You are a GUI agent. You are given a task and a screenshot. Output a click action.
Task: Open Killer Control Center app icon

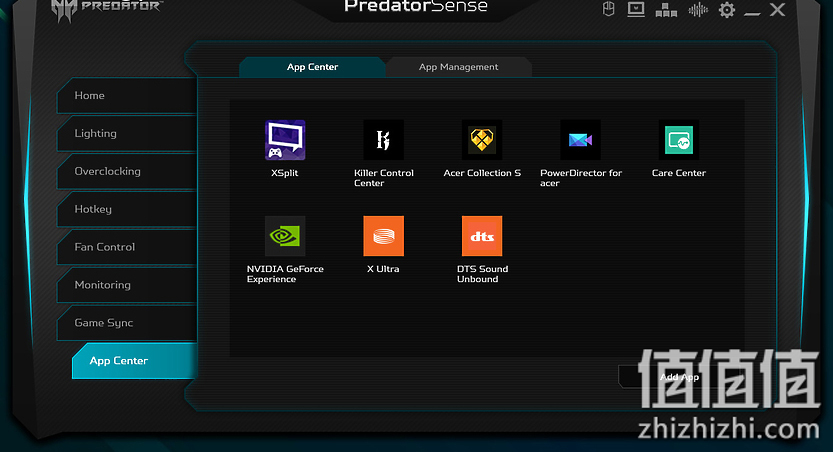pos(384,140)
